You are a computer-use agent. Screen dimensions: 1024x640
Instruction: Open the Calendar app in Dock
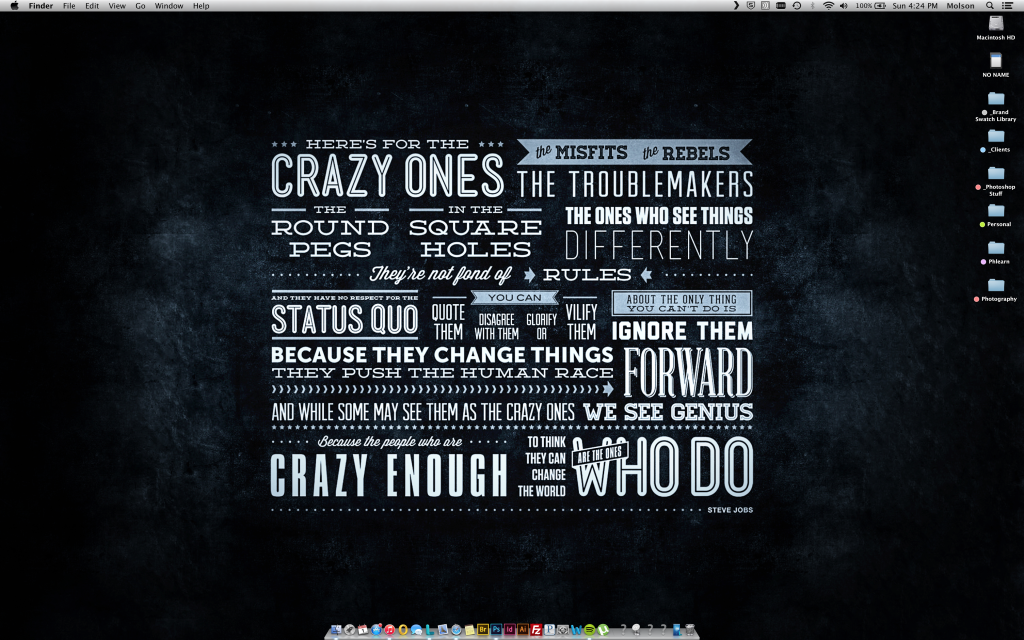(x=363, y=630)
